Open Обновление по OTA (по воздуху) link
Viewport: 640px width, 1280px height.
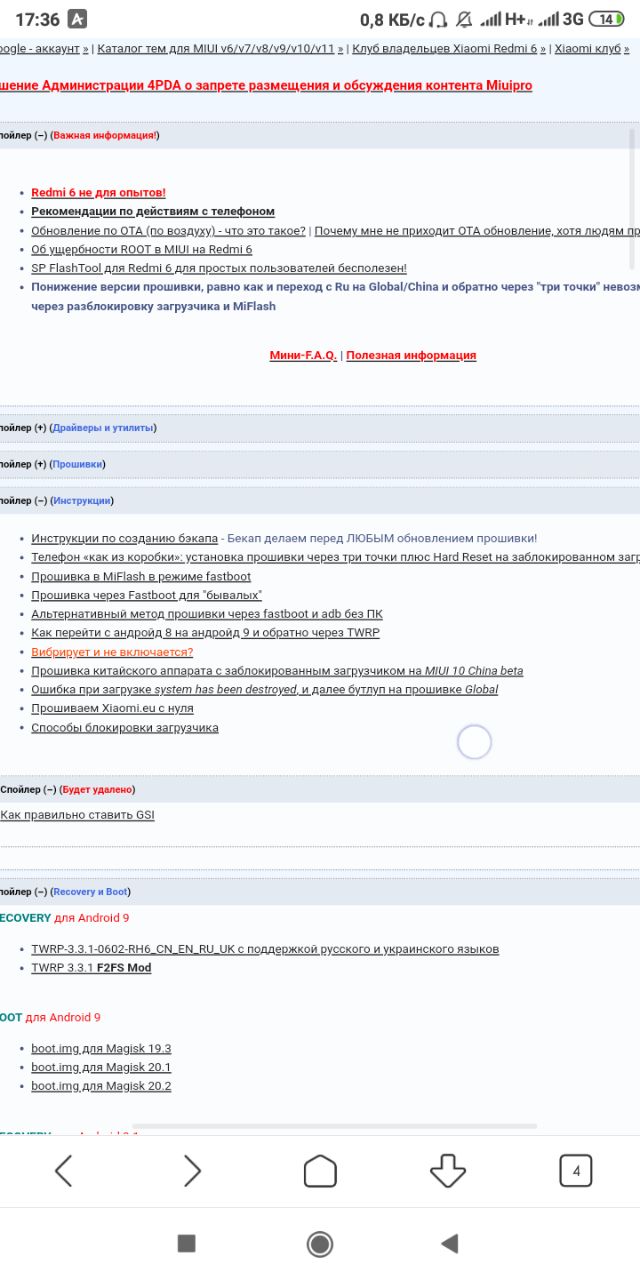[168, 230]
